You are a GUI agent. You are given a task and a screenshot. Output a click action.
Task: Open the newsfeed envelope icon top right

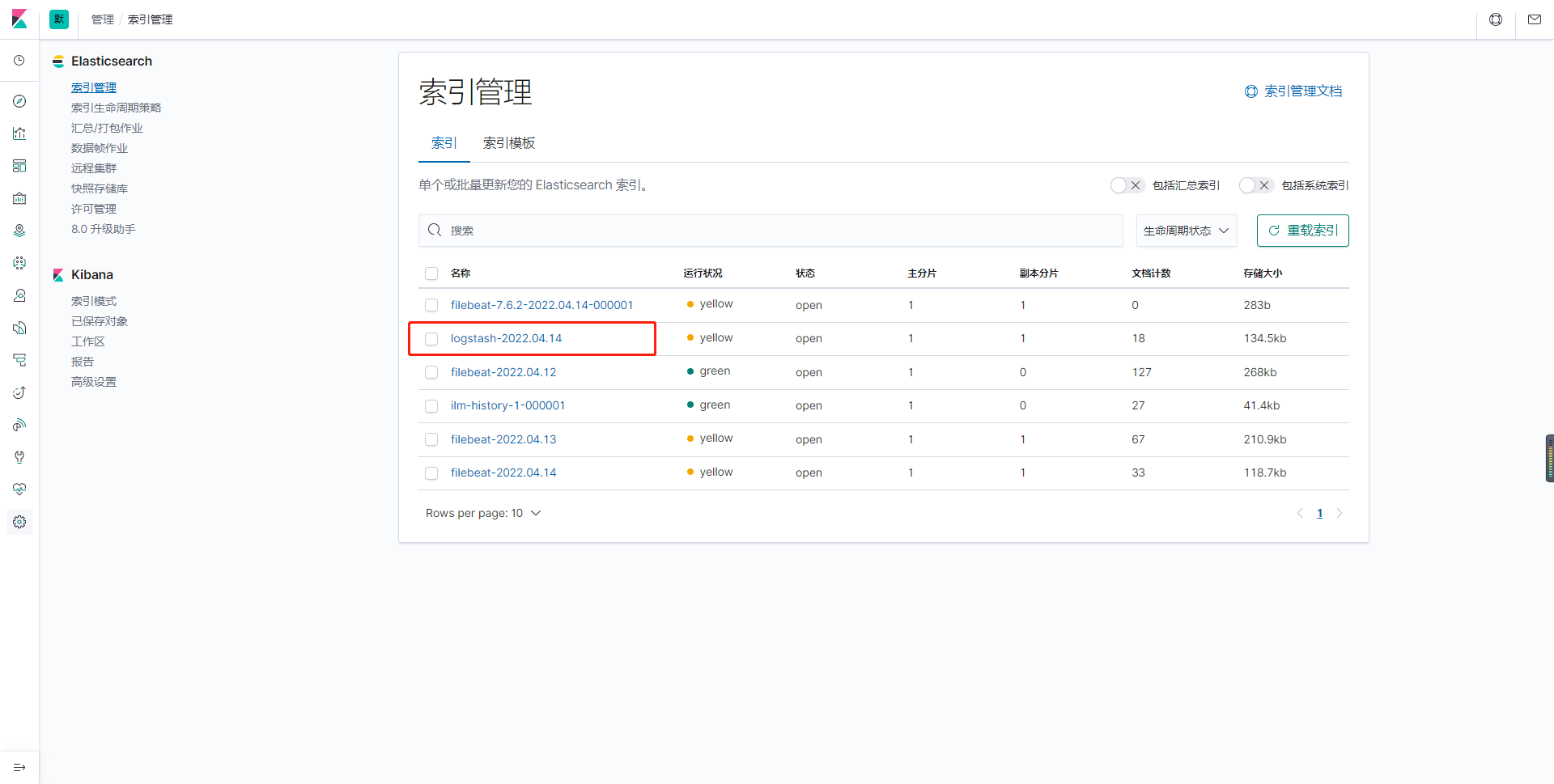coord(1535,19)
